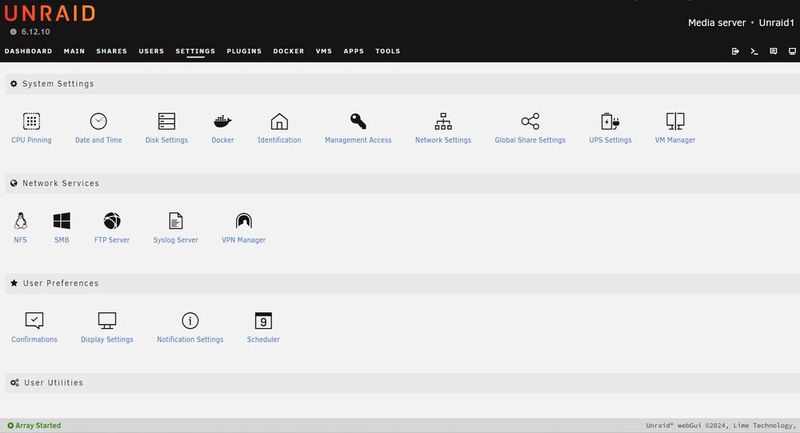Open the web terminal icon
The image size is (800, 433).
click(x=755, y=51)
